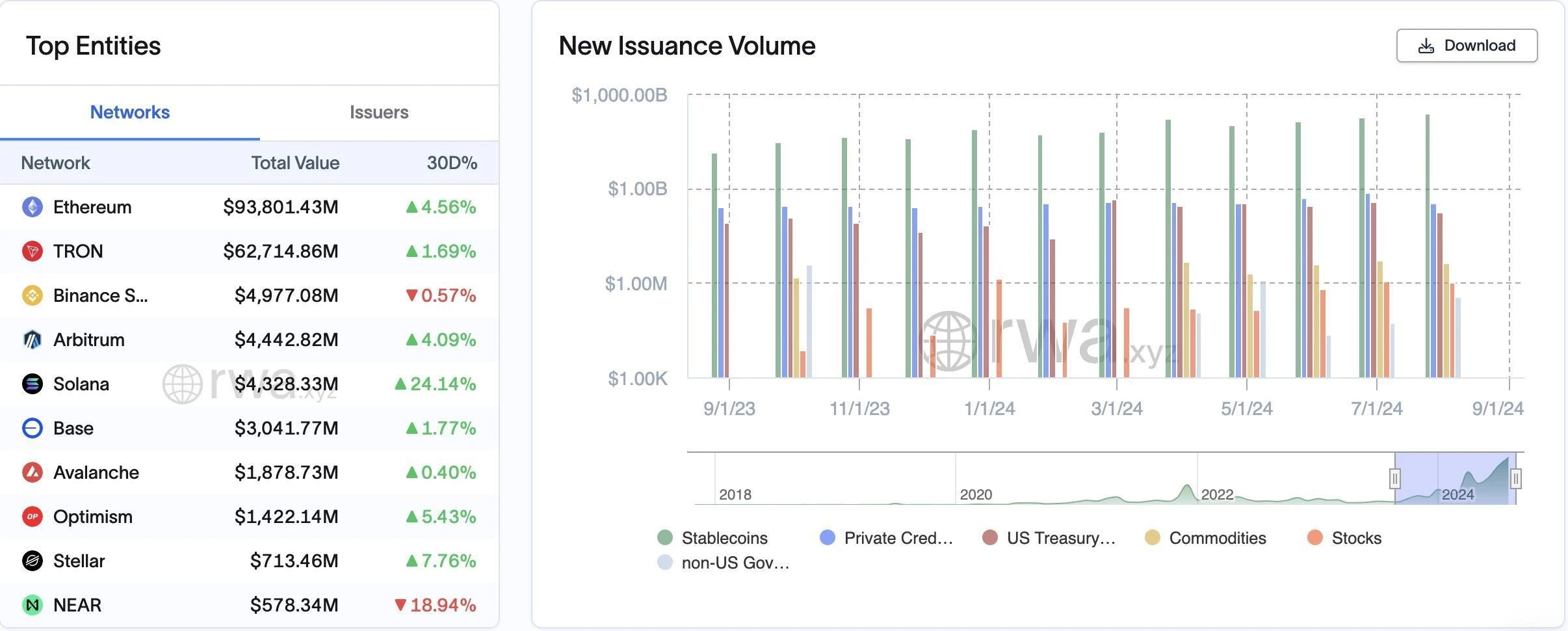Open the Stellar network row
Screen dimensions: 1568x631
(x=79, y=561)
